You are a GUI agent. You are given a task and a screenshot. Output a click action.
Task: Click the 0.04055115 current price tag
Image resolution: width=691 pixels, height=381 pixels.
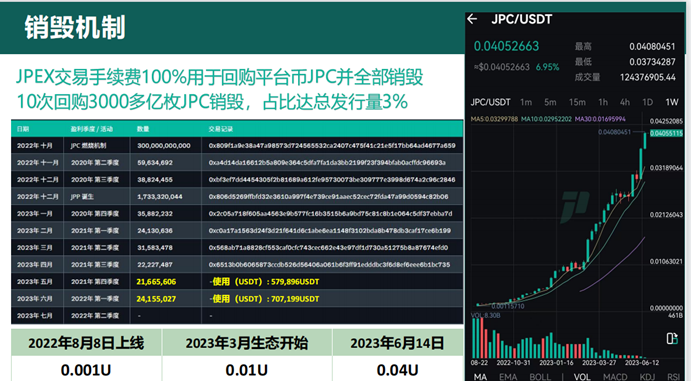(x=666, y=133)
